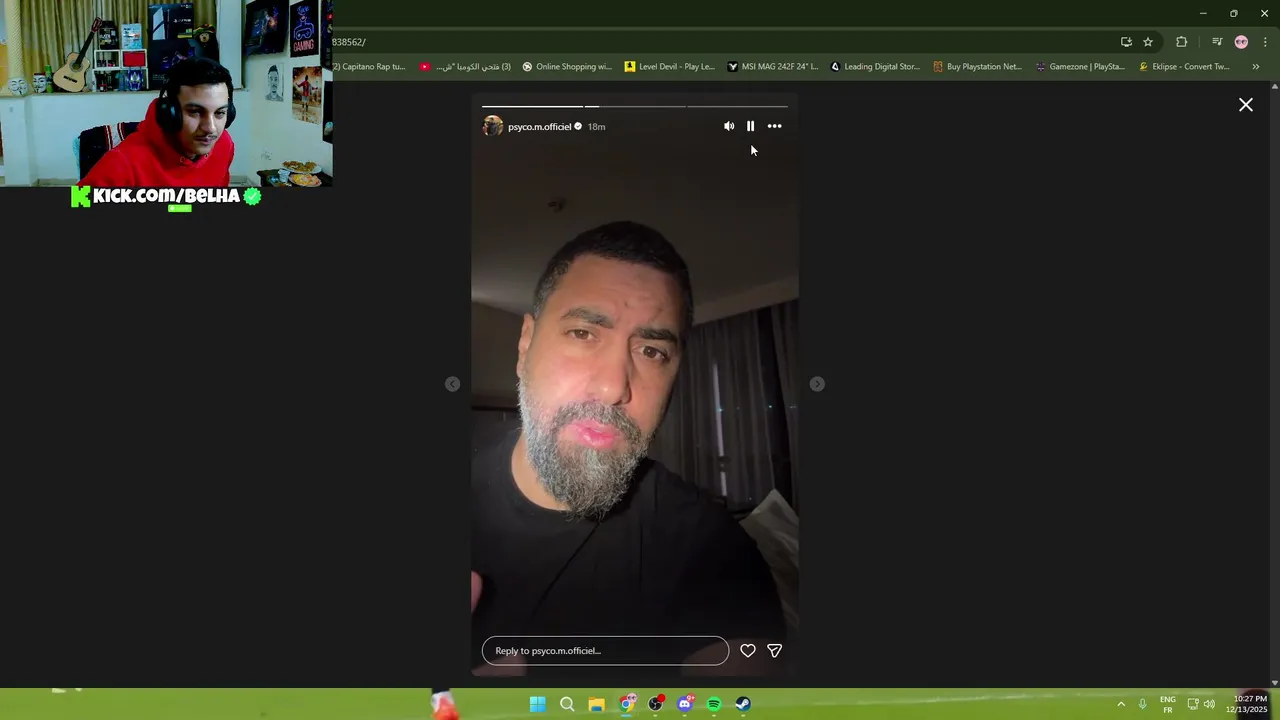Image resolution: width=1280 pixels, height=720 pixels.
Task: Click the microphone tray icon
Action: (x=1142, y=704)
